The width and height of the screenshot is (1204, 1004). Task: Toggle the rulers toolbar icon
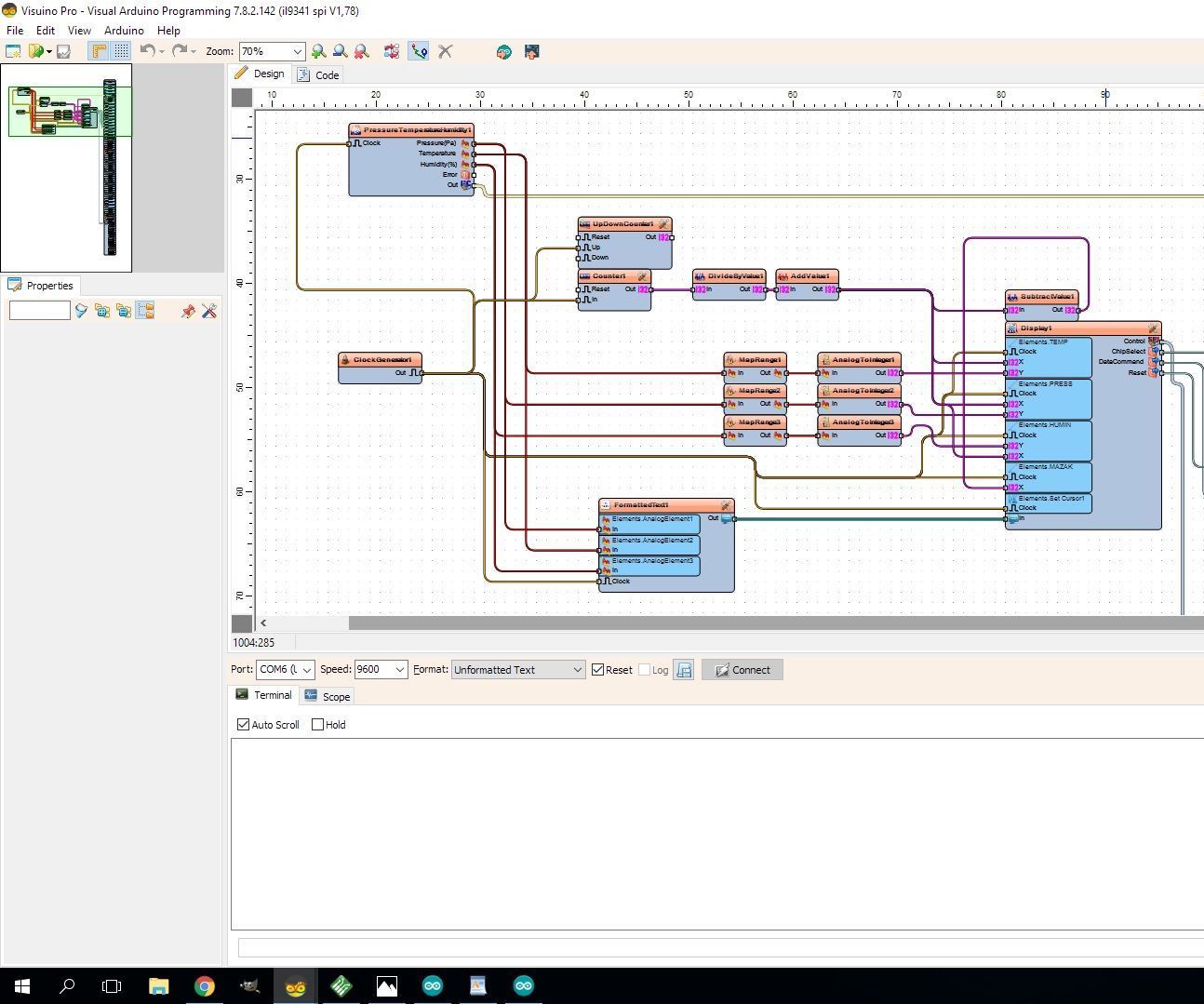[99, 52]
